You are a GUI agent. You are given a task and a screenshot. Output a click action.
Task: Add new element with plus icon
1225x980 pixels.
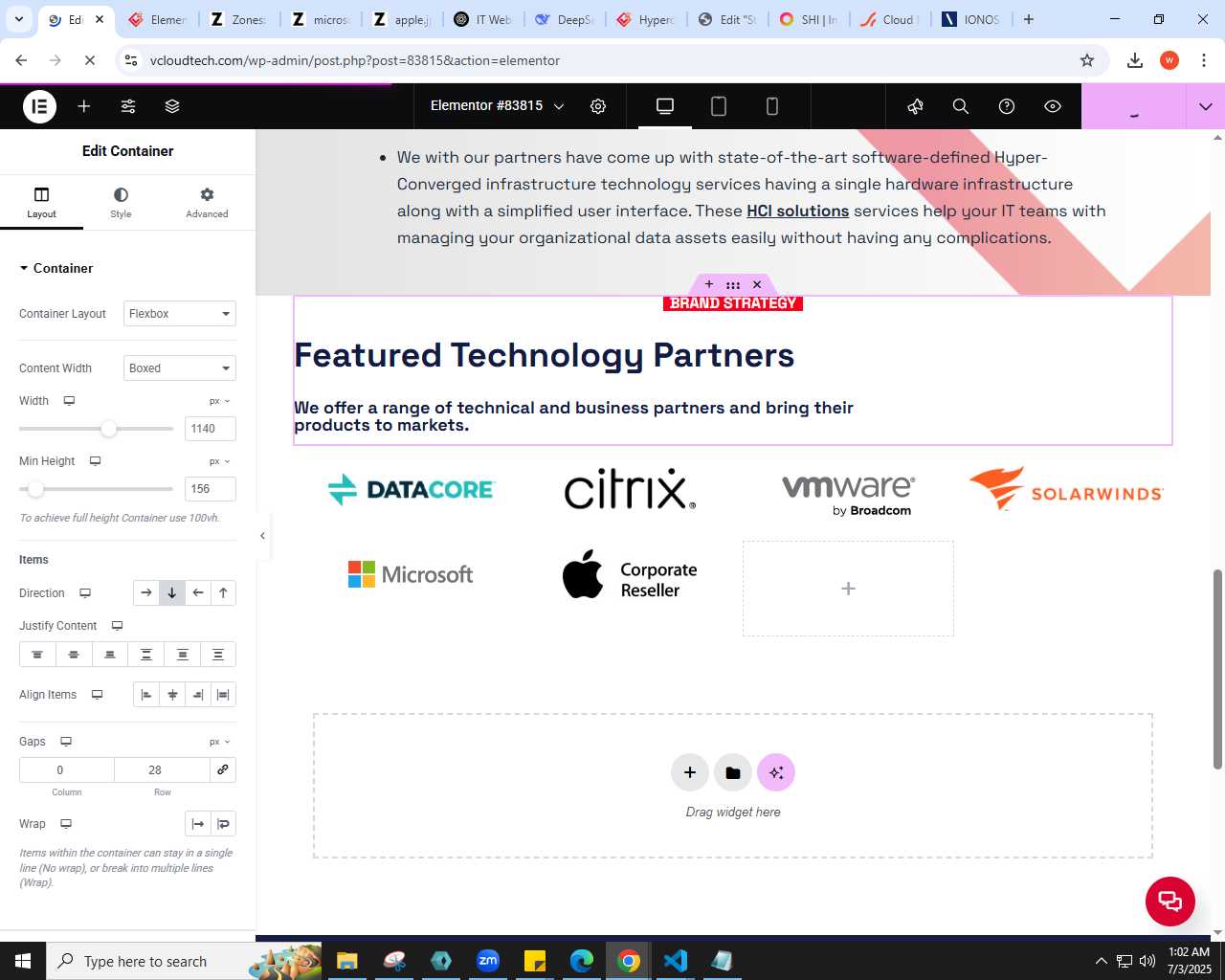pyautogui.click(x=84, y=106)
